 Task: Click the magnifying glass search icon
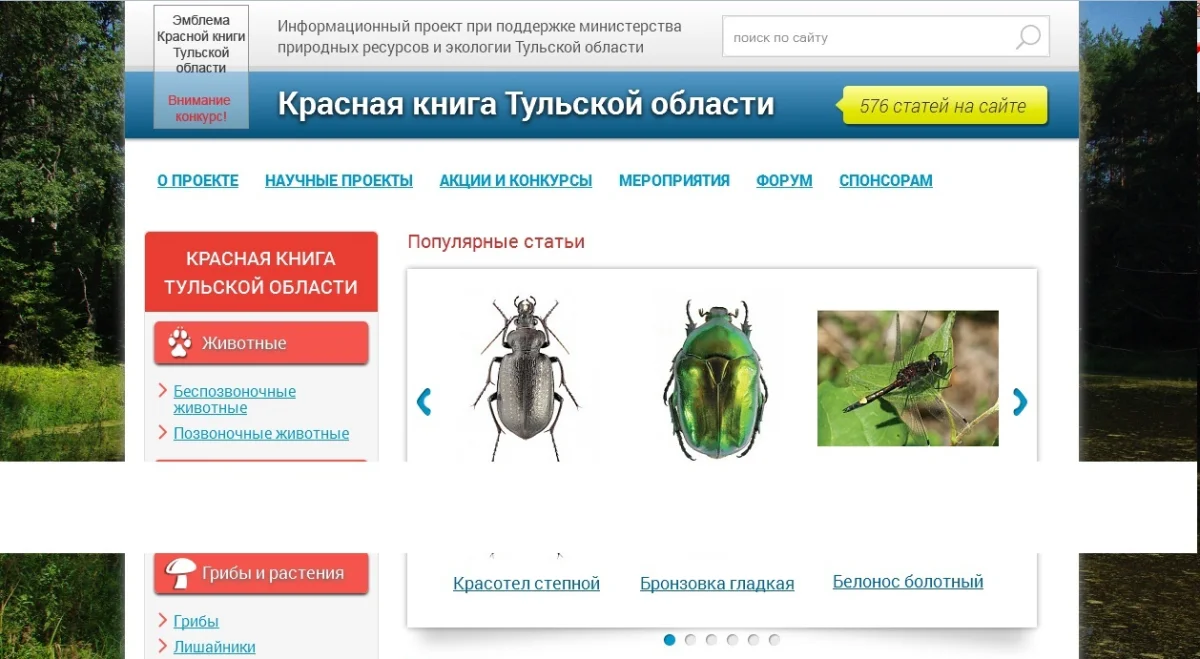pyautogui.click(x=1028, y=38)
